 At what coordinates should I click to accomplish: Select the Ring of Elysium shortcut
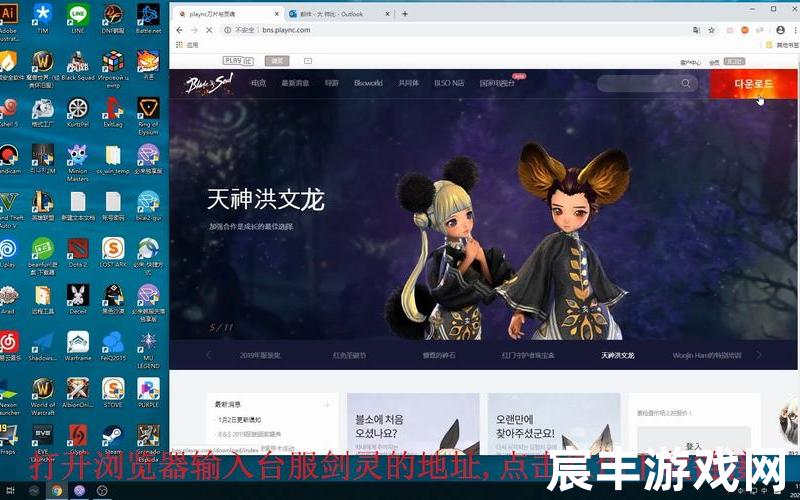[148, 115]
